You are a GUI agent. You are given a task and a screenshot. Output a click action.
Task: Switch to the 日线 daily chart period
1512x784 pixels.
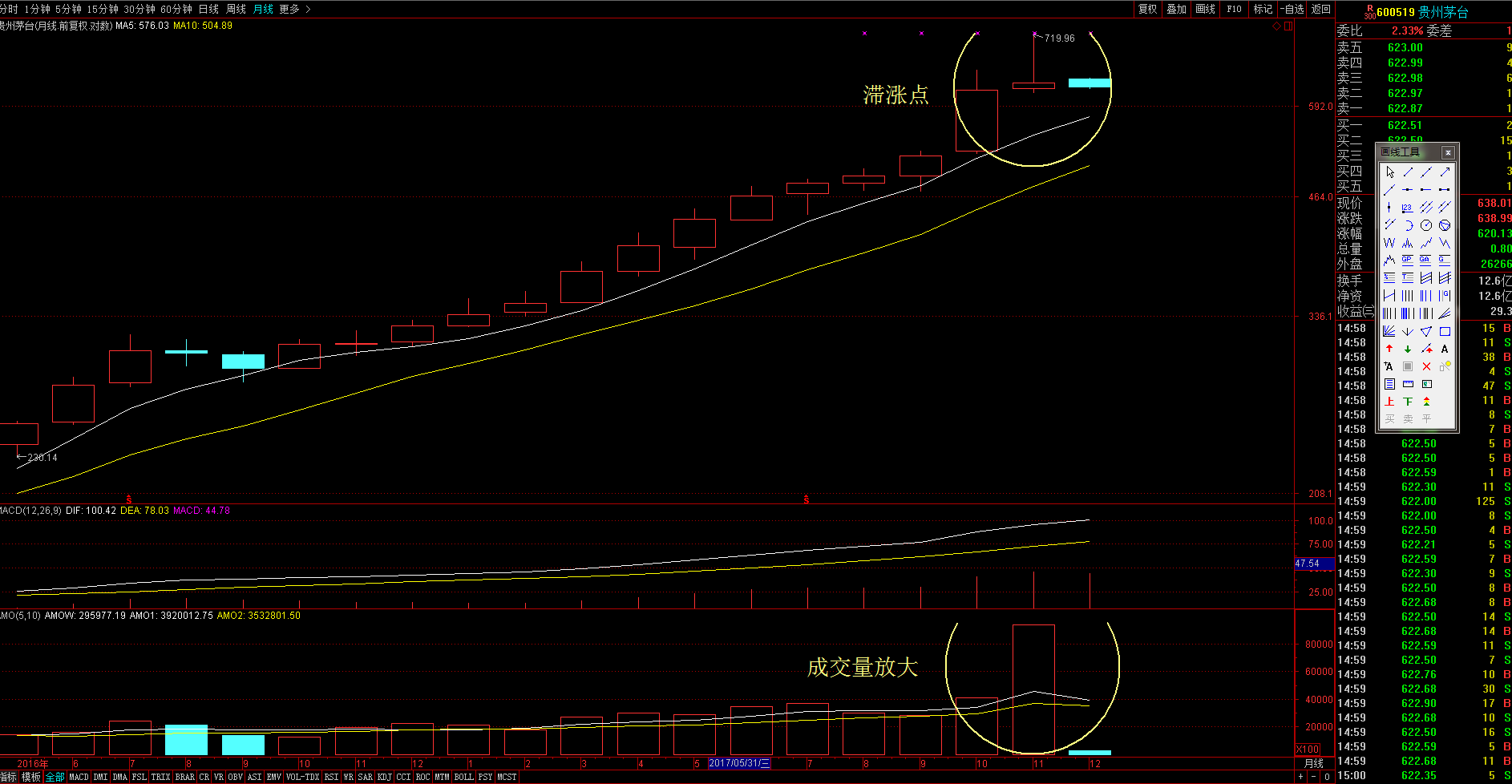208,9
